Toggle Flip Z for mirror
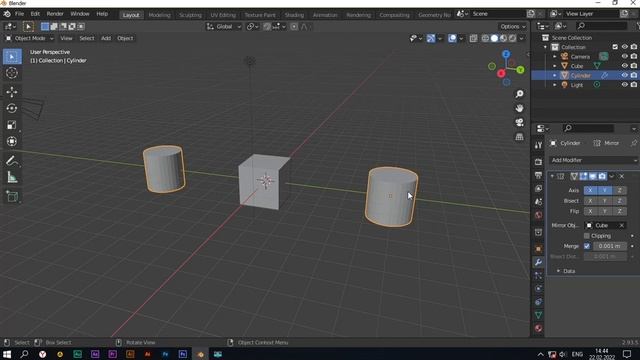This screenshot has width=640, height=360. coord(619,211)
